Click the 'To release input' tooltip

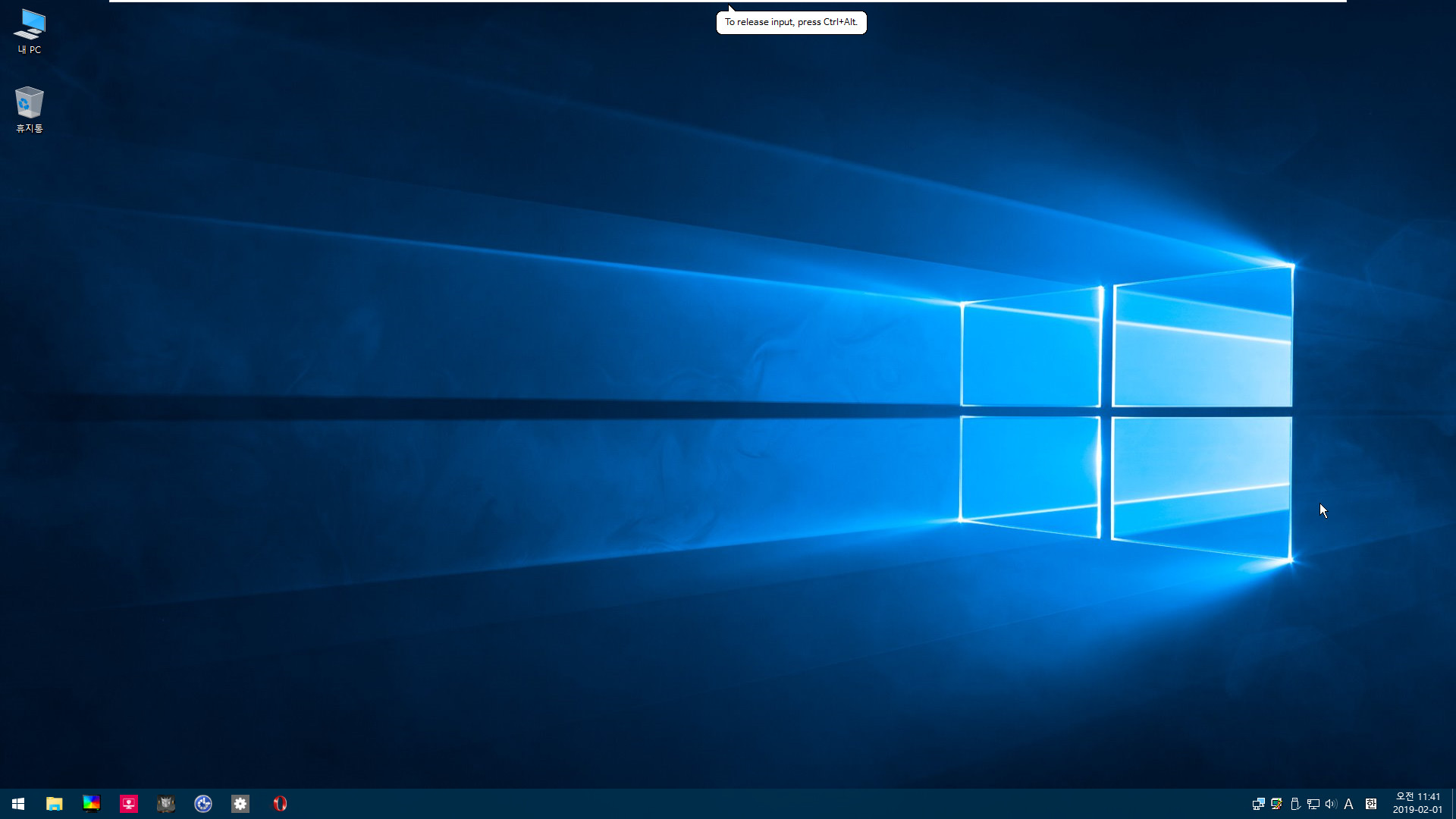pos(791,22)
